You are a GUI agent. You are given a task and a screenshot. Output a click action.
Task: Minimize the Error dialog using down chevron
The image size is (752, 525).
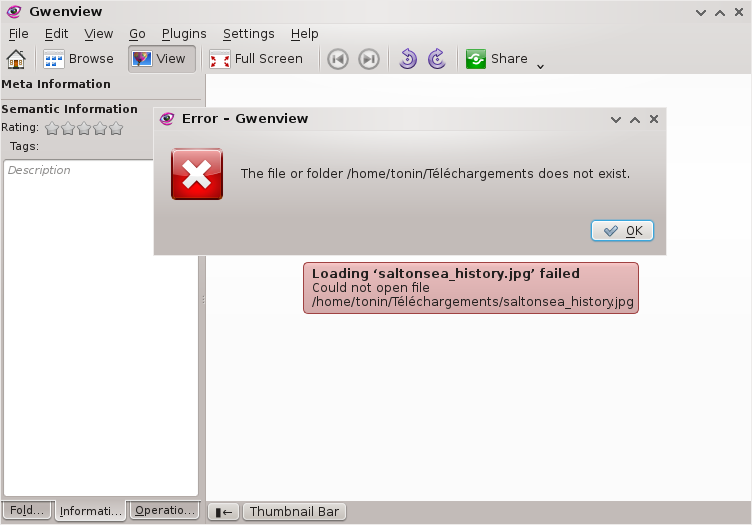[x=616, y=119]
